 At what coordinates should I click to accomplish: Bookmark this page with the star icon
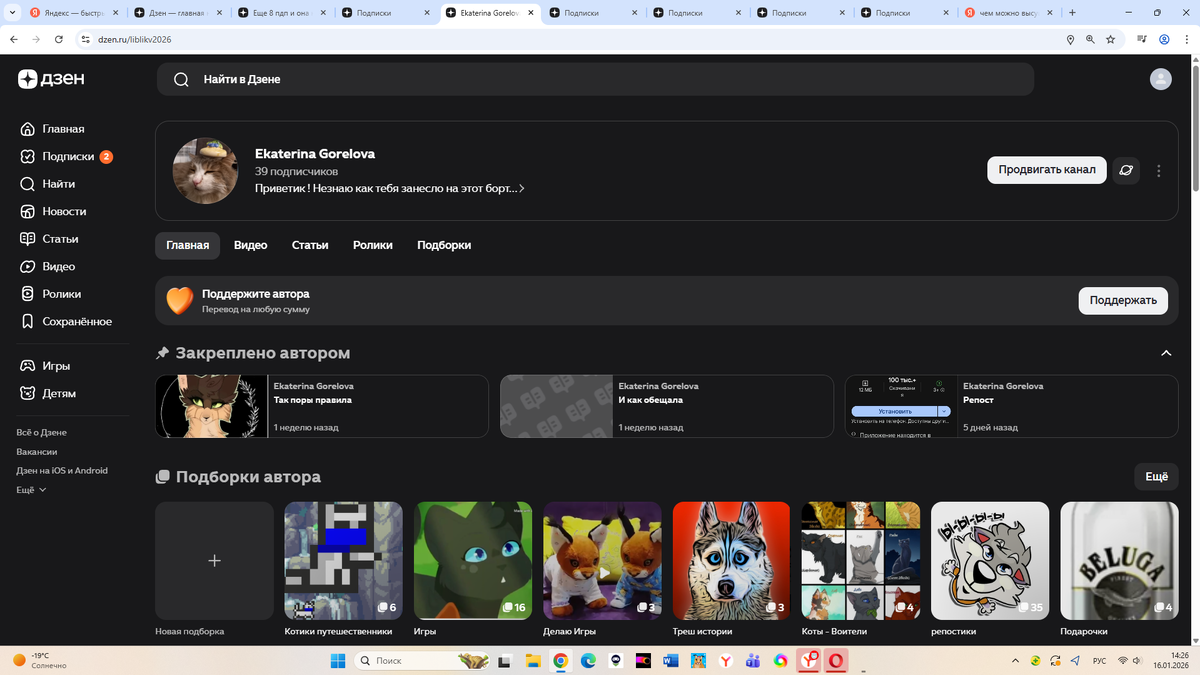[x=1110, y=39]
